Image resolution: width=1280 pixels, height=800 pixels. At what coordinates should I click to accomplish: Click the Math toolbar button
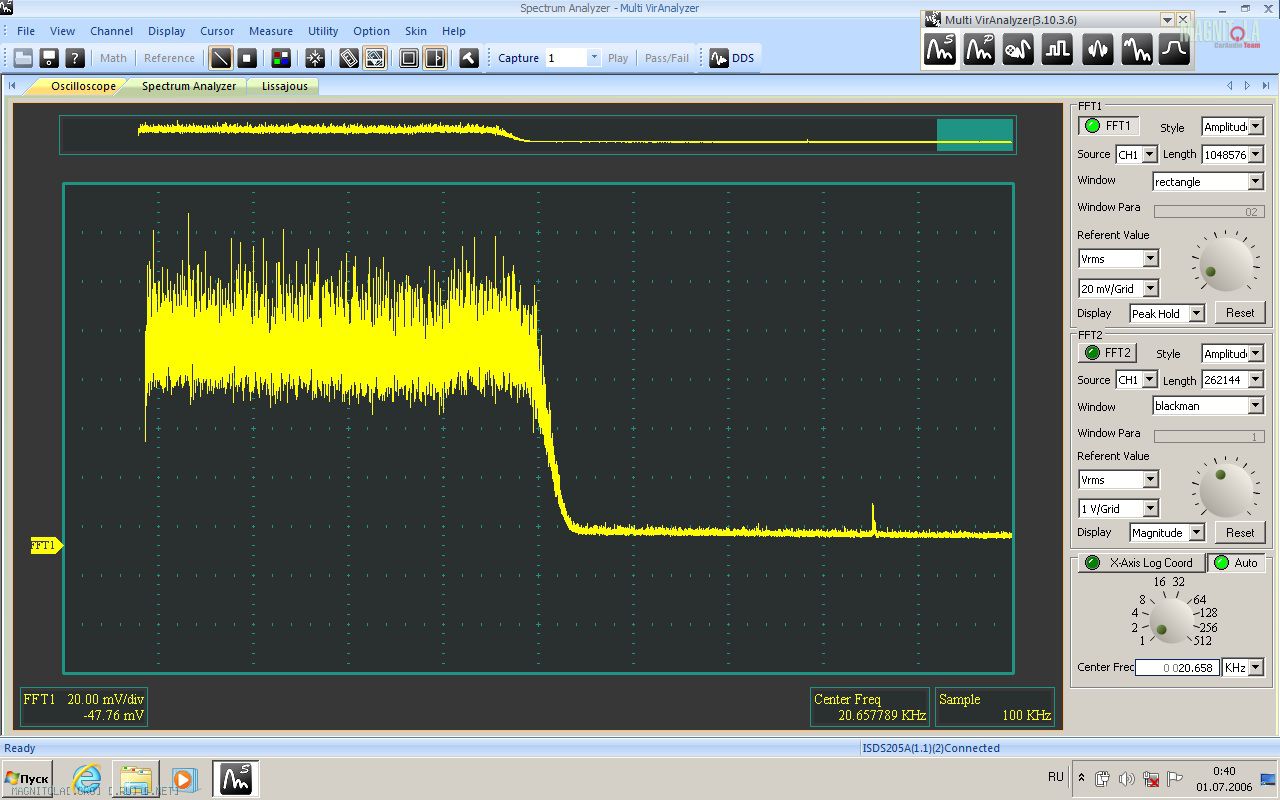click(113, 58)
